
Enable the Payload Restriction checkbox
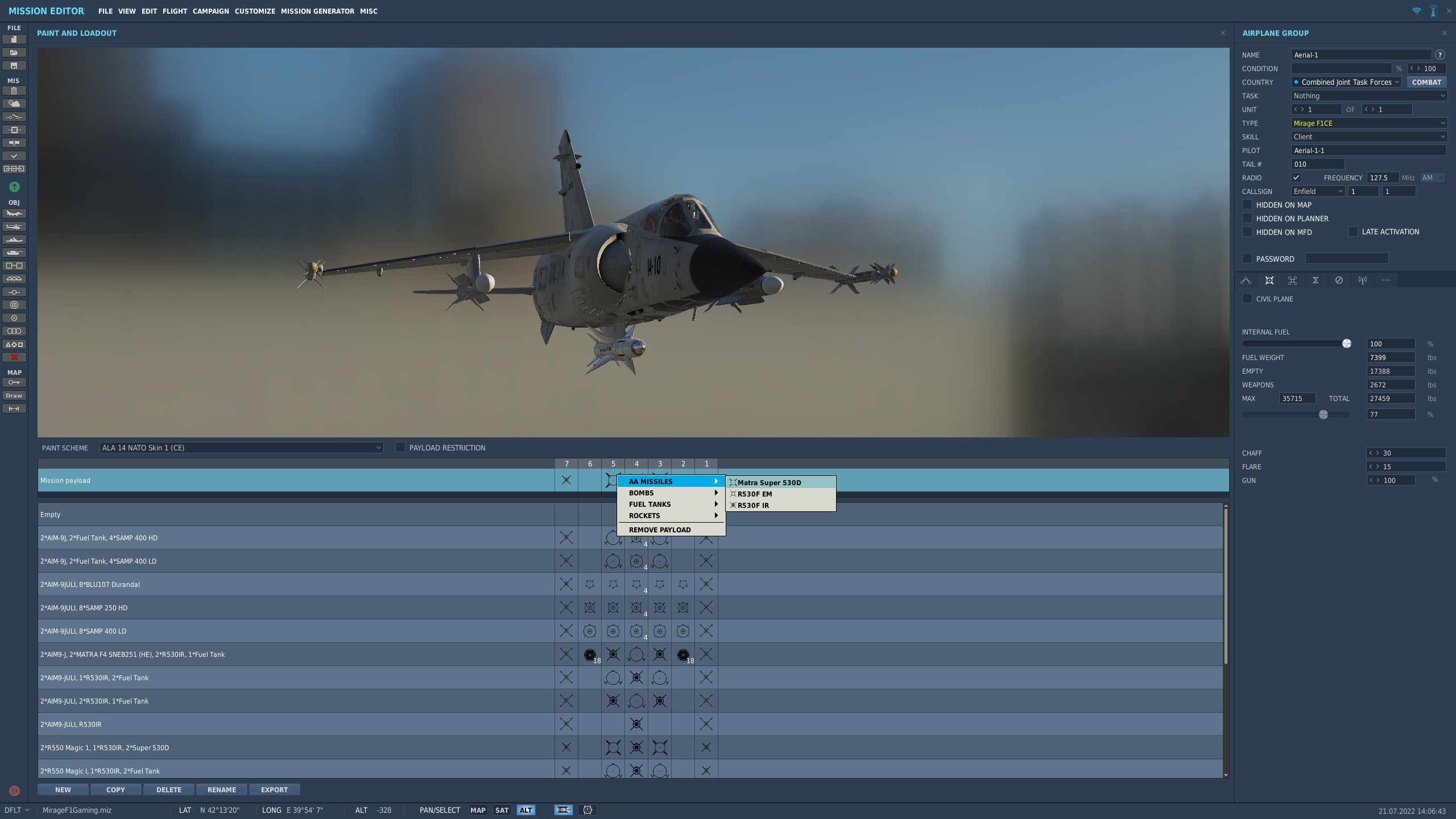tap(400, 448)
